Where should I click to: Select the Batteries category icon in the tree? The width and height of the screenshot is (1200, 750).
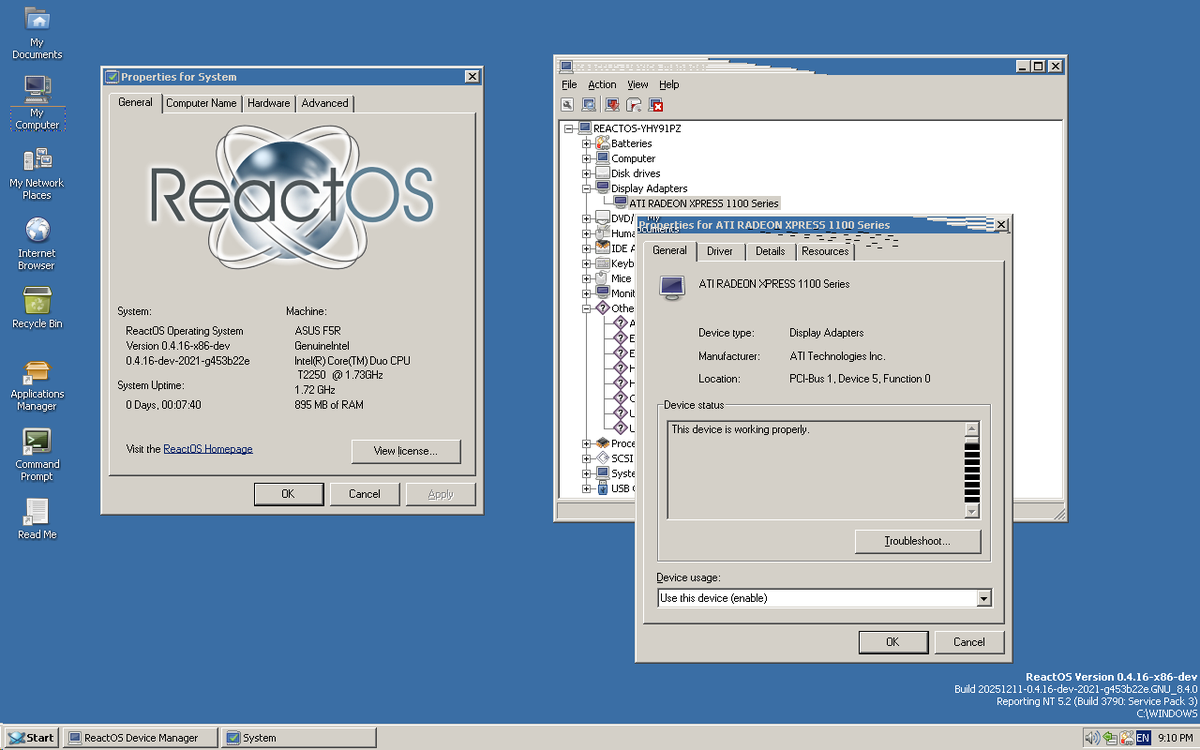[603, 143]
